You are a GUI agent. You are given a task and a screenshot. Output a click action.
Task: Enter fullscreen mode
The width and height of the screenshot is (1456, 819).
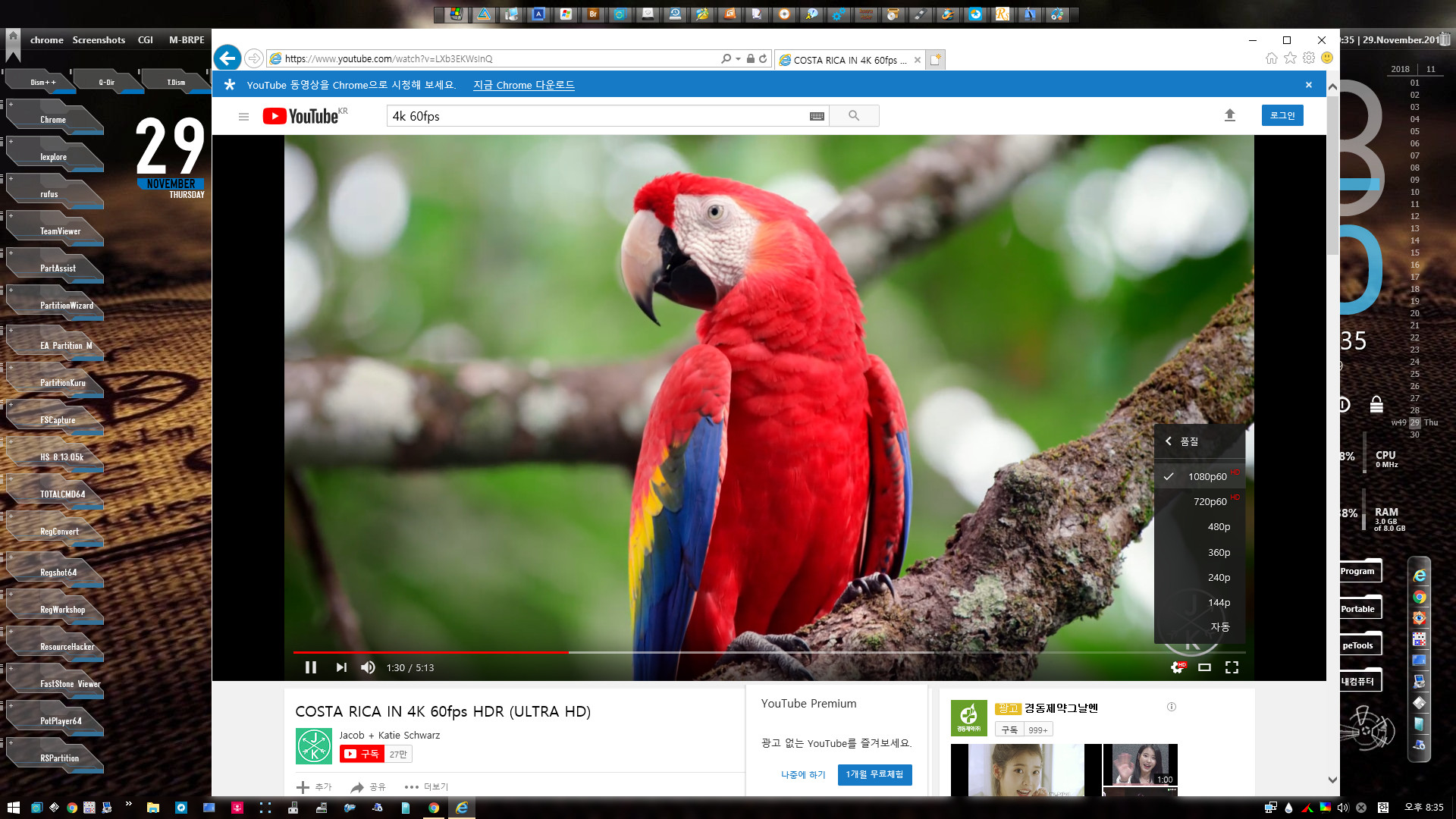tap(1232, 667)
